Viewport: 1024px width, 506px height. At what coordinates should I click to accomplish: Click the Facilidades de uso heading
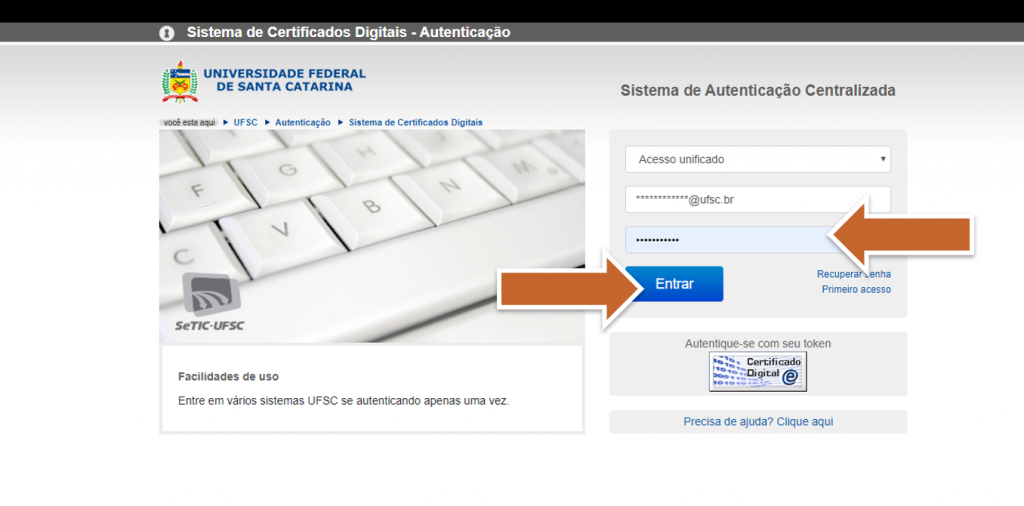[x=228, y=377]
